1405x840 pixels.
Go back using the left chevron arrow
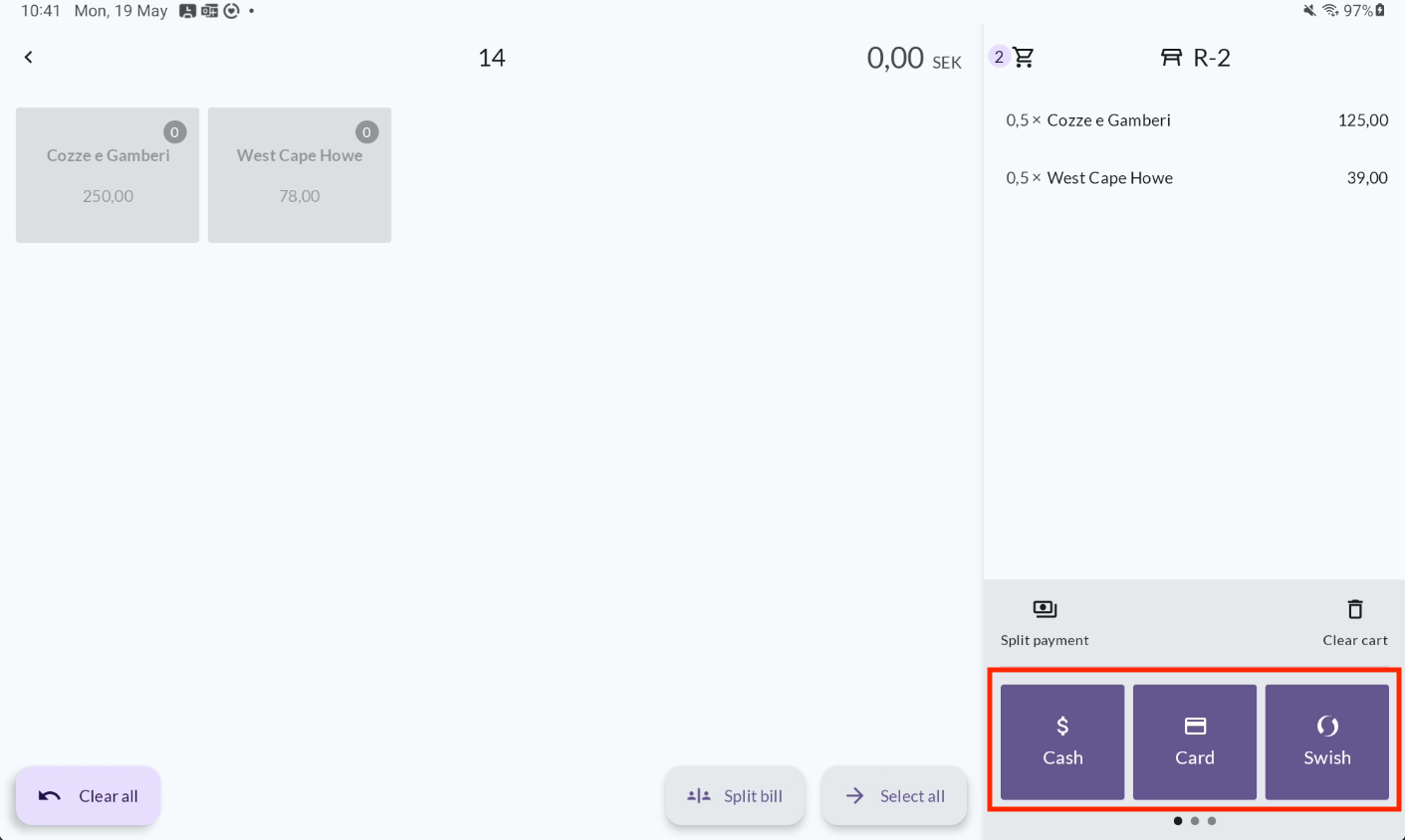pyautogui.click(x=29, y=57)
